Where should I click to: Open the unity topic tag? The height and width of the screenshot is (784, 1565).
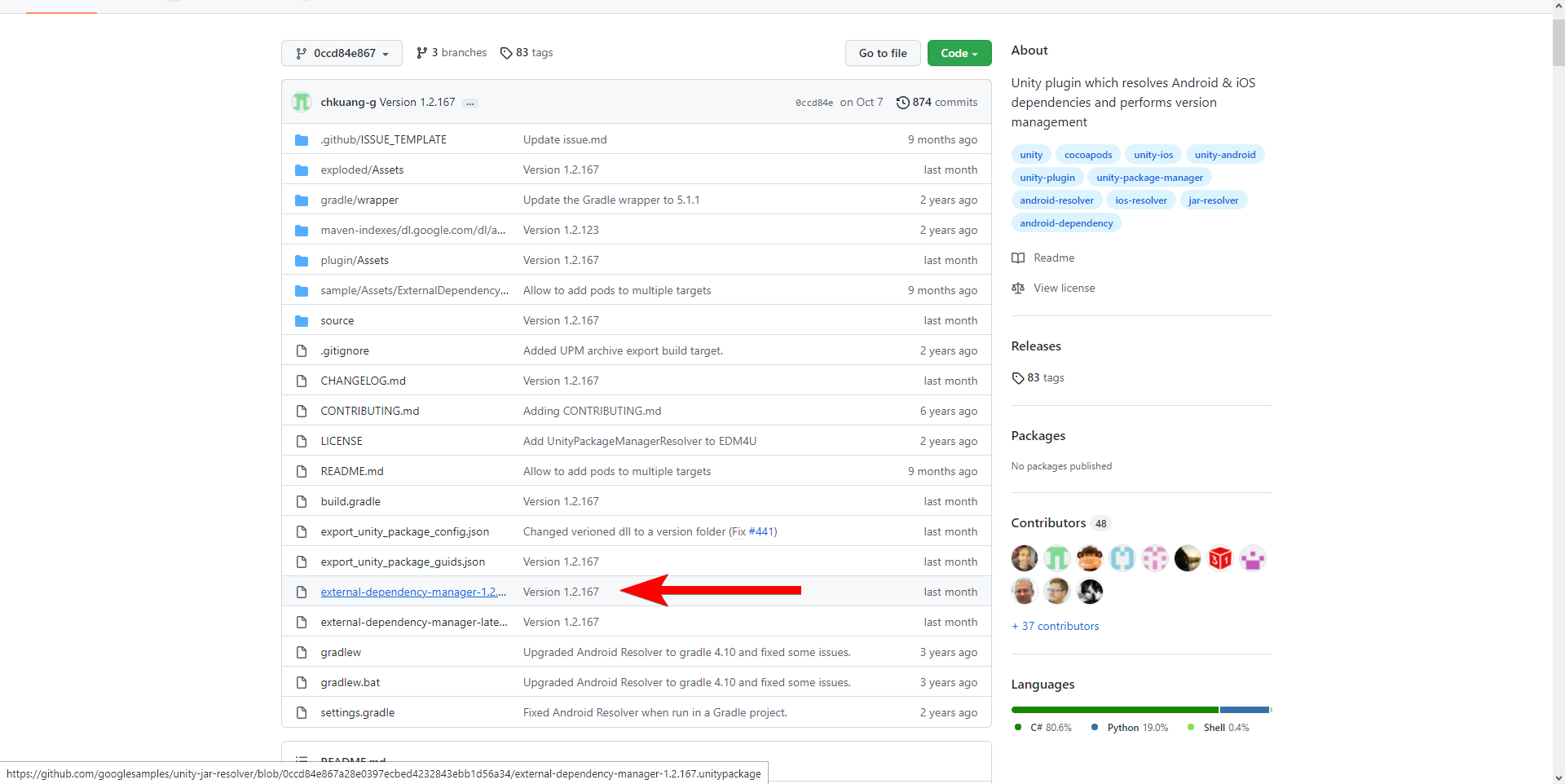[x=1030, y=154]
